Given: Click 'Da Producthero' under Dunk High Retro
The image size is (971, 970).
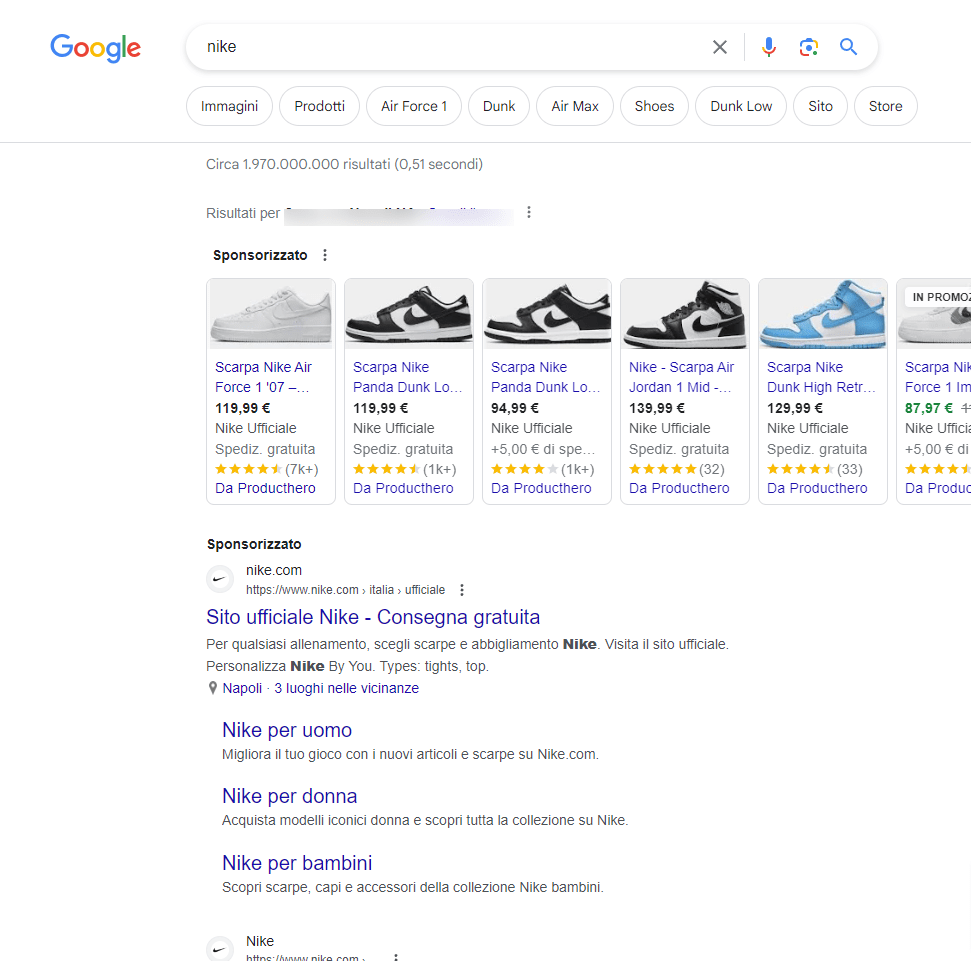Looking at the screenshot, I should [817, 488].
